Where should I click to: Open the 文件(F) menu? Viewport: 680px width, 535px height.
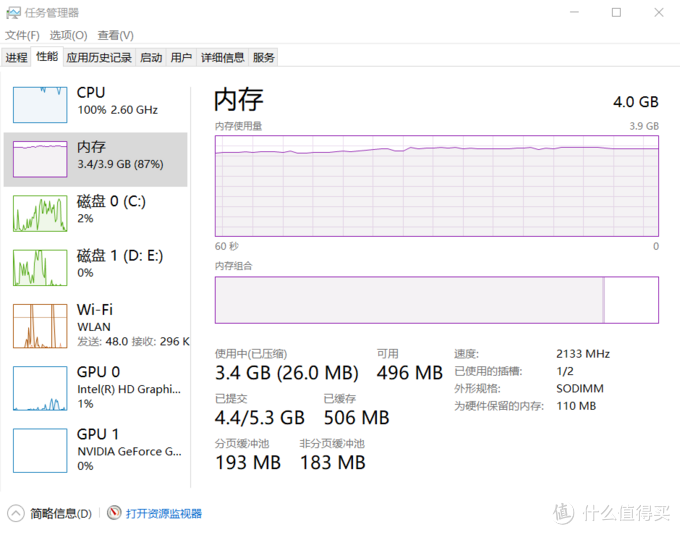pos(22,35)
